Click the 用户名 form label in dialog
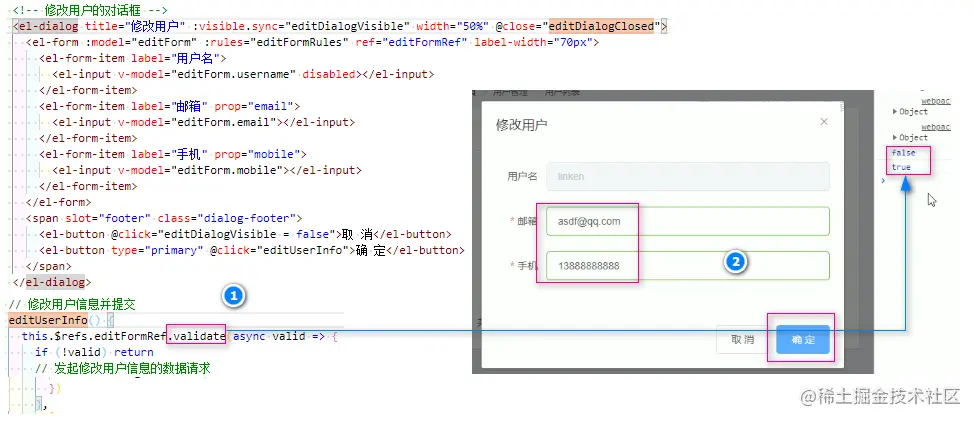975x421 pixels. (x=522, y=177)
